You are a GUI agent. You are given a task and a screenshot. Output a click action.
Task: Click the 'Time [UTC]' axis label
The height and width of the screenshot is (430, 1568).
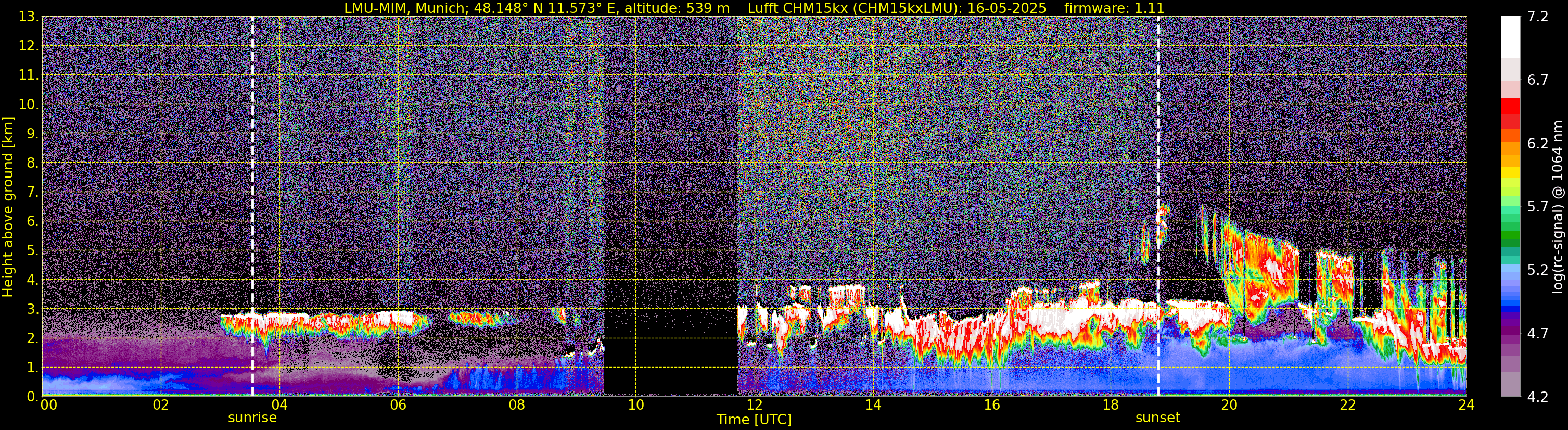[754, 420]
